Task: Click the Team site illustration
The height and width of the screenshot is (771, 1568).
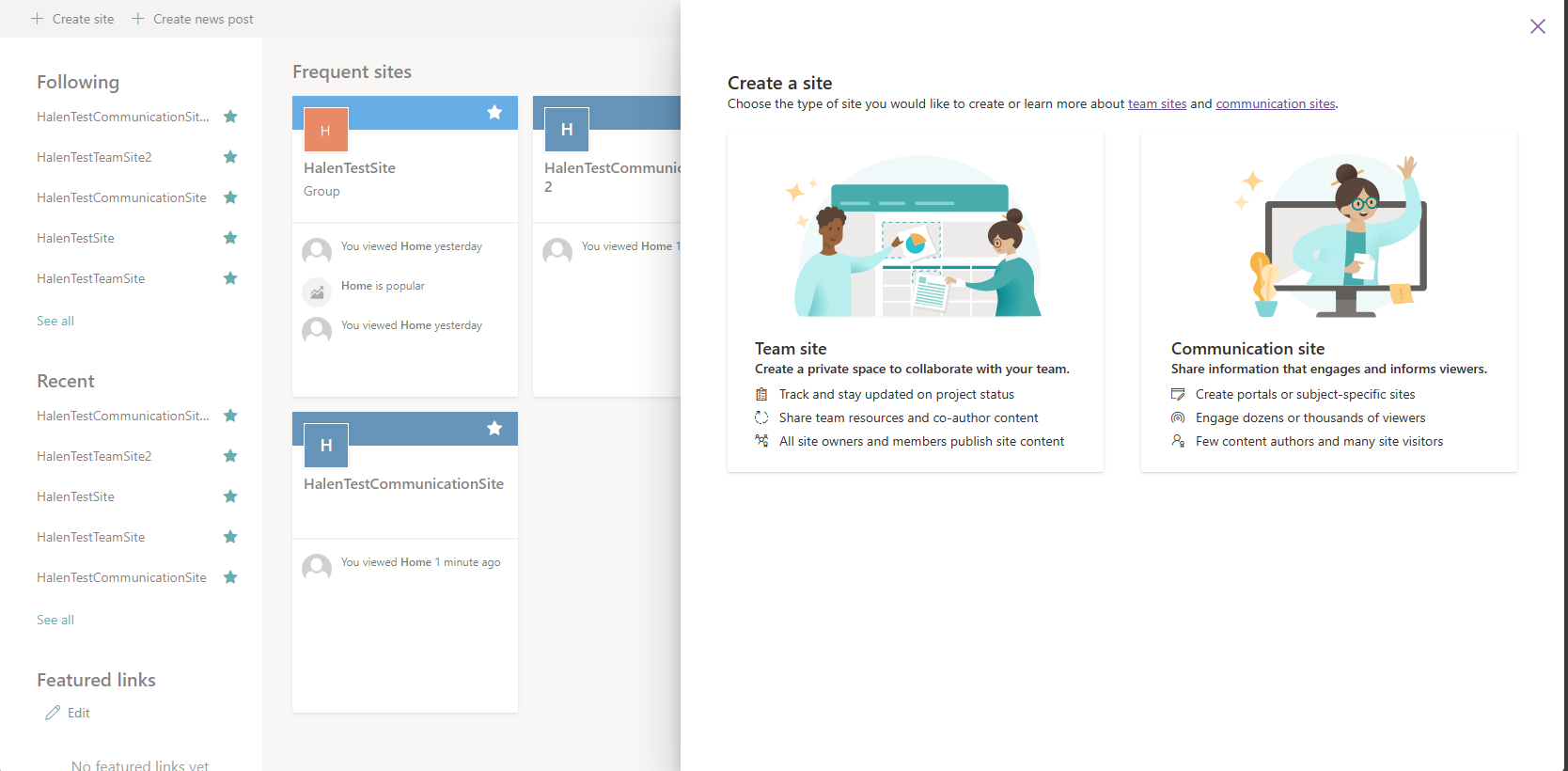Action: pyautogui.click(x=917, y=237)
